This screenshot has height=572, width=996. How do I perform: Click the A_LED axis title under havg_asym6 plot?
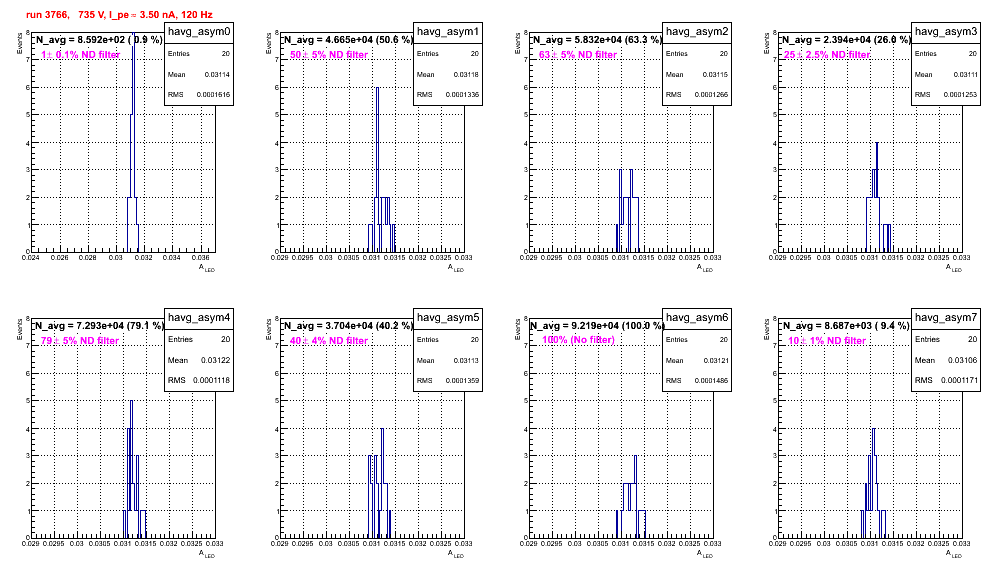click(x=705, y=554)
